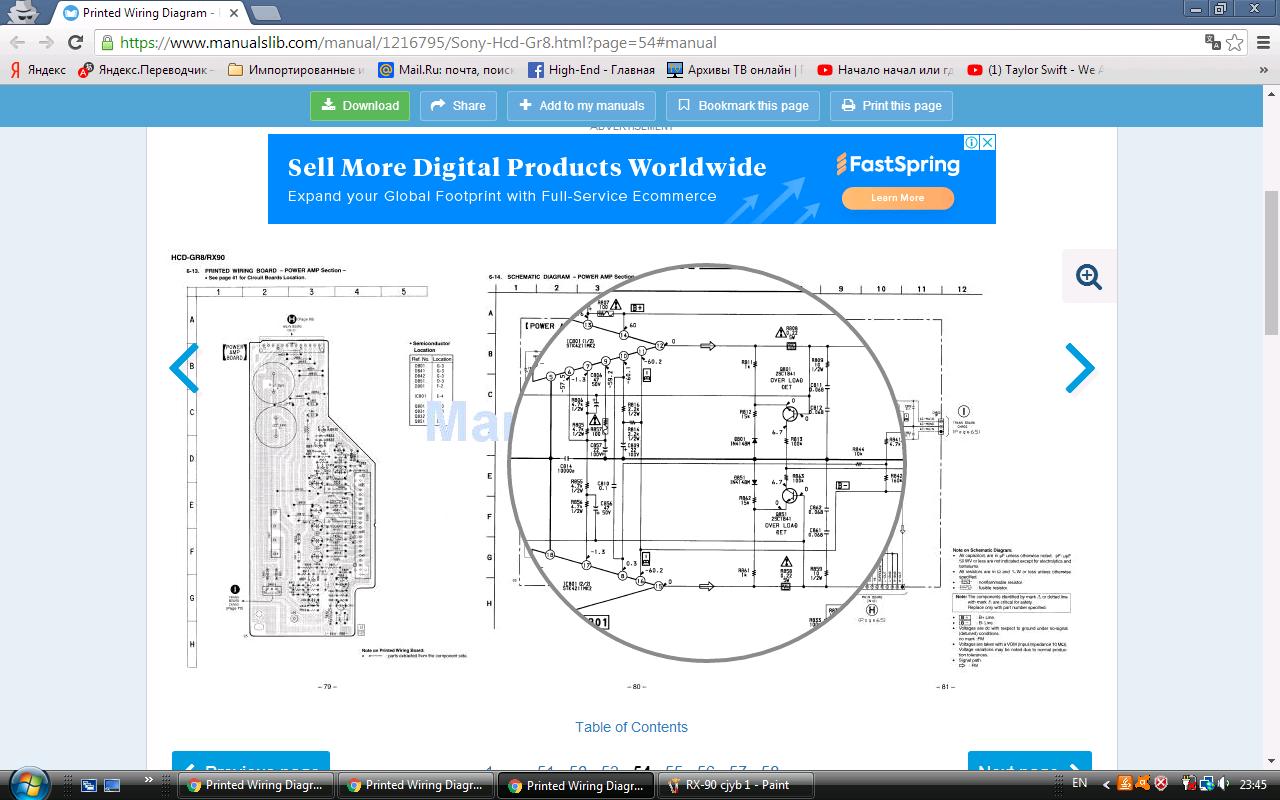The height and width of the screenshot is (800, 1280).
Task: Click the Share button
Action: coord(458,105)
